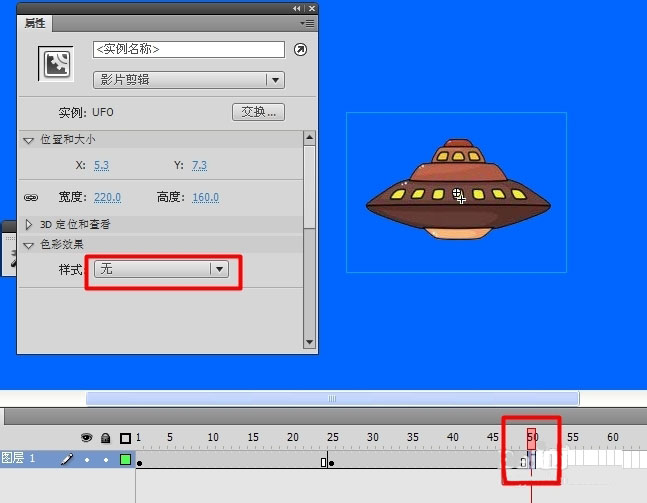Click the 交换... button

point(258,112)
